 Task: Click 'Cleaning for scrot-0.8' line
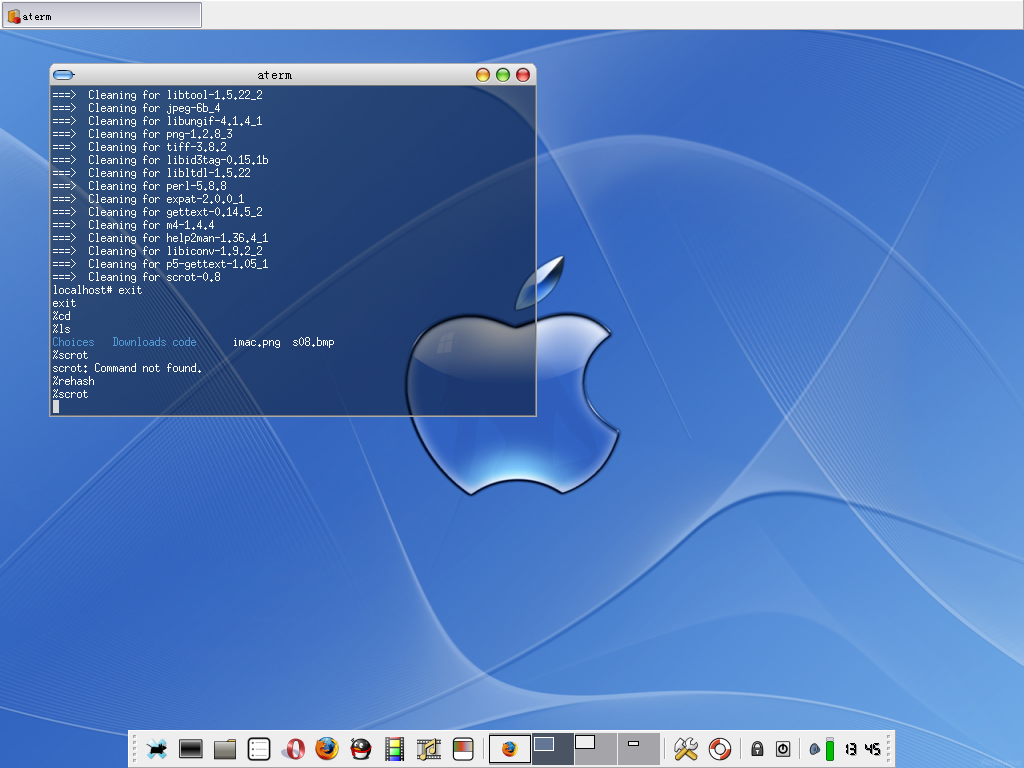click(x=136, y=277)
